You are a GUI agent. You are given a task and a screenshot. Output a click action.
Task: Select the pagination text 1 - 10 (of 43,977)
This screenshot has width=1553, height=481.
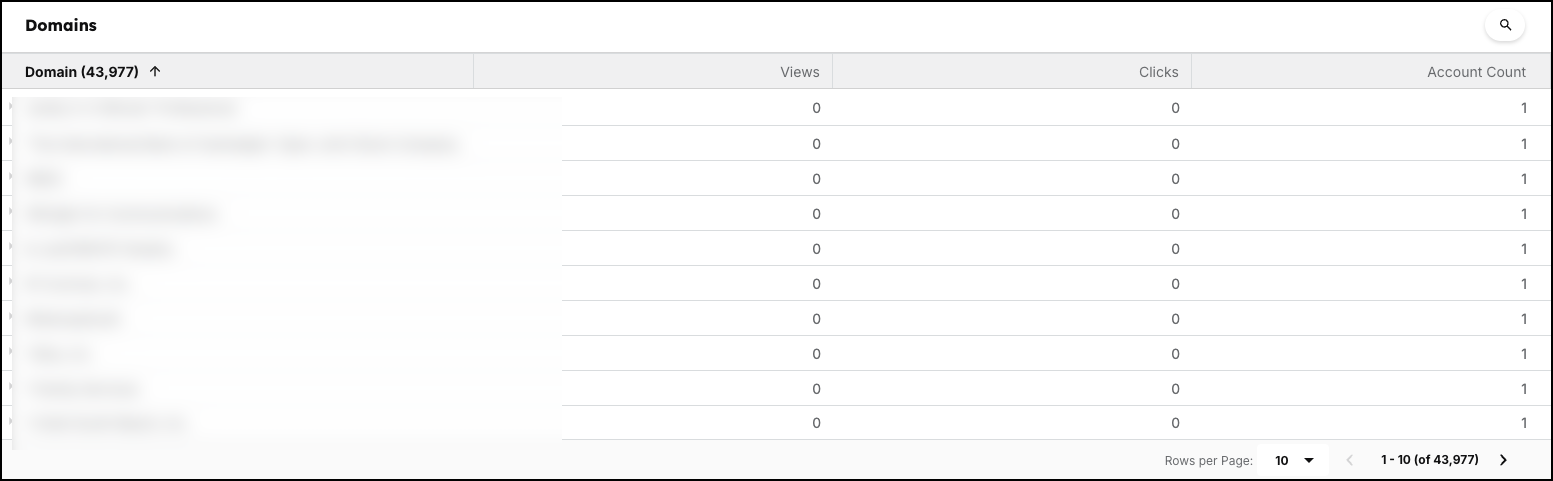pos(1429,460)
